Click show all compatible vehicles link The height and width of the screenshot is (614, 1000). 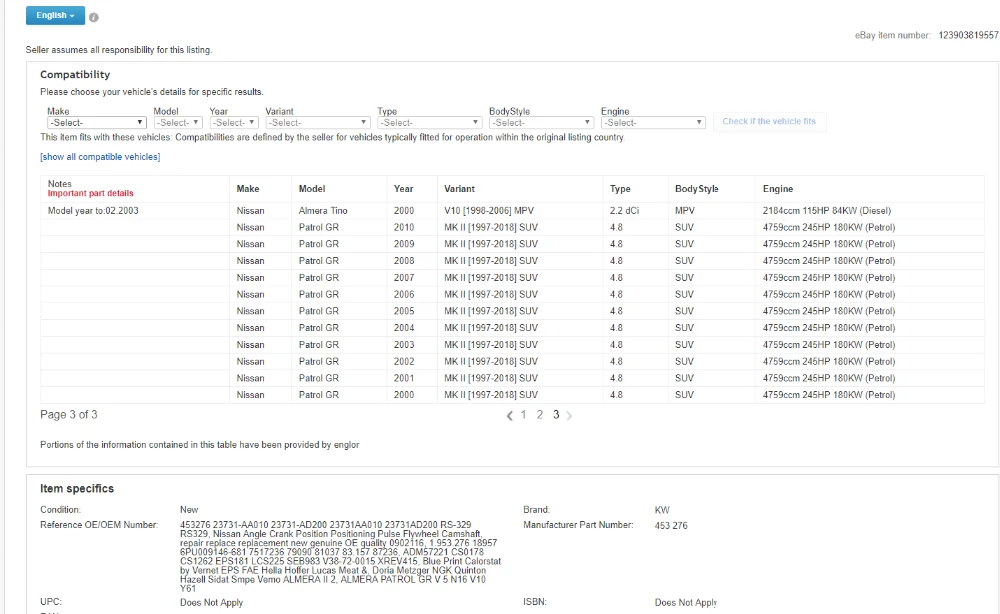[100, 157]
